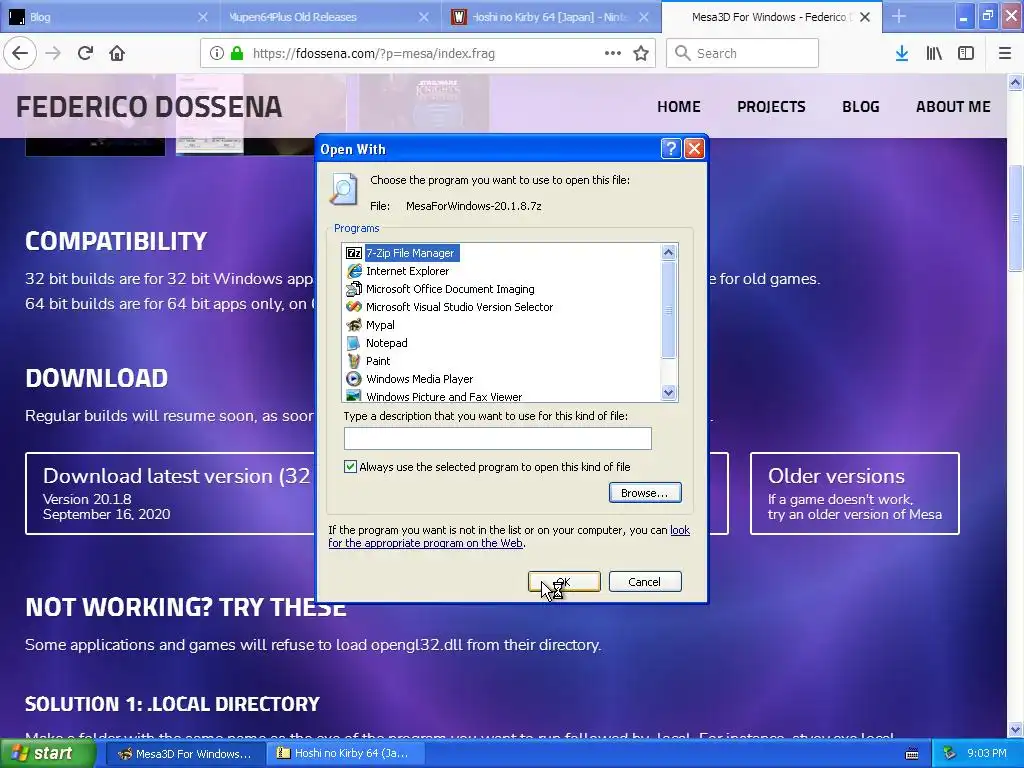Activate Mesa3D For Windows taskbar button

coord(185,753)
